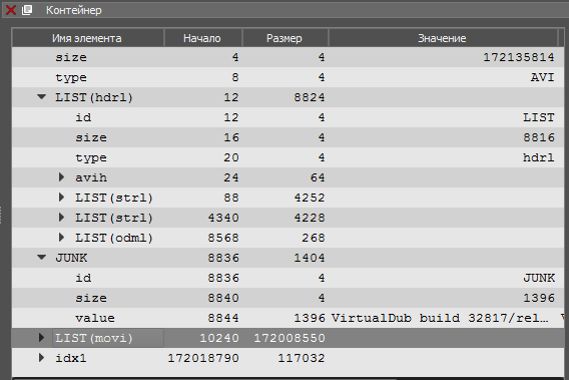Expand the idx1 node
Image resolution: width=569 pixels, height=380 pixels.
point(41,358)
